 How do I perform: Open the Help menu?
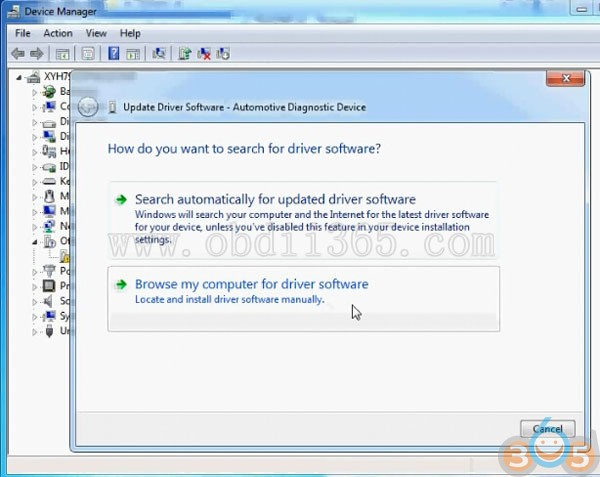[x=130, y=33]
